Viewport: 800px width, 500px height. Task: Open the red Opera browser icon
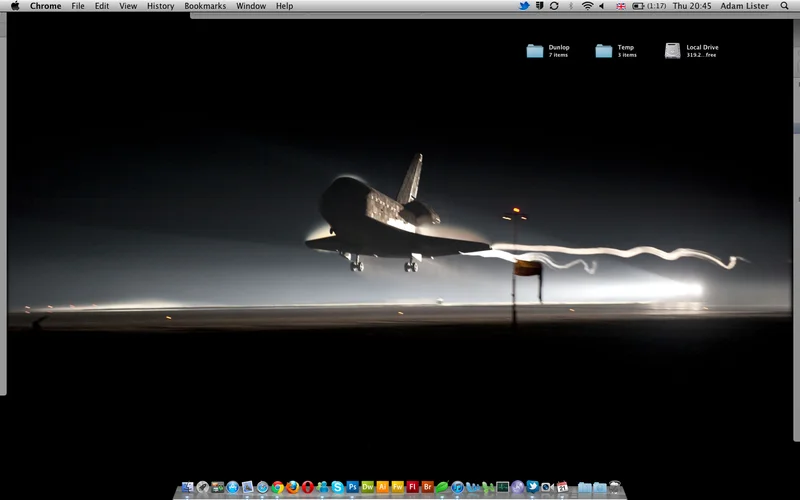point(308,487)
